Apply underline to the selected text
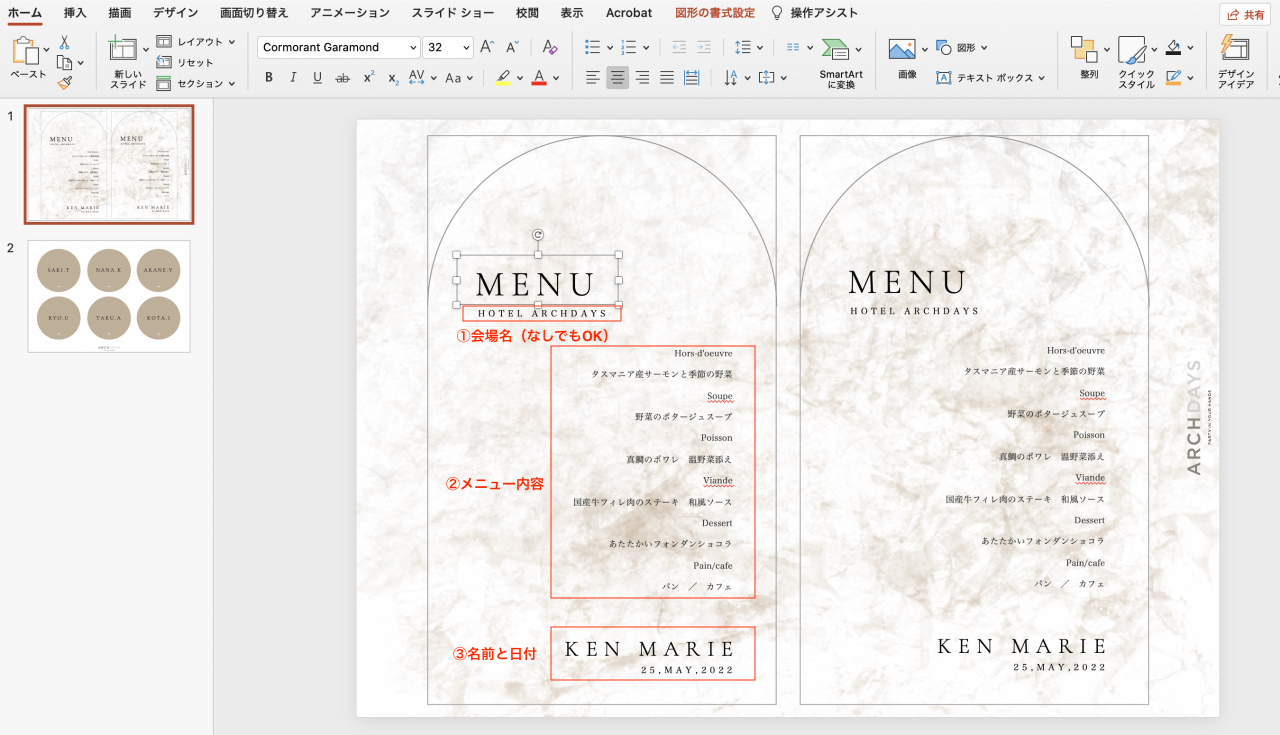1280x735 pixels. (x=316, y=76)
